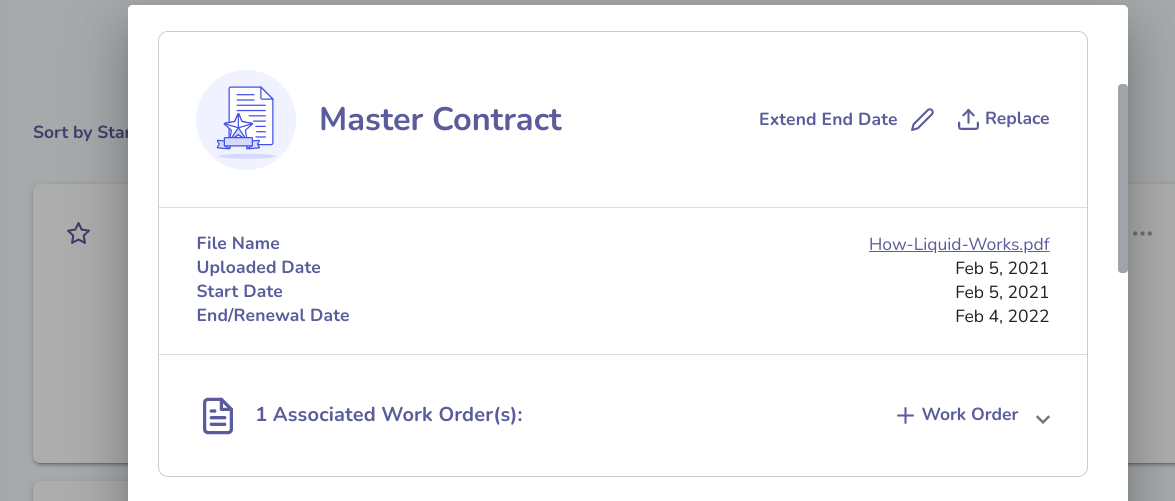Click the dialog vertical scrollbar thumb
Image resolution: width=1175 pixels, height=501 pixels.
(x=1123, y=178)
